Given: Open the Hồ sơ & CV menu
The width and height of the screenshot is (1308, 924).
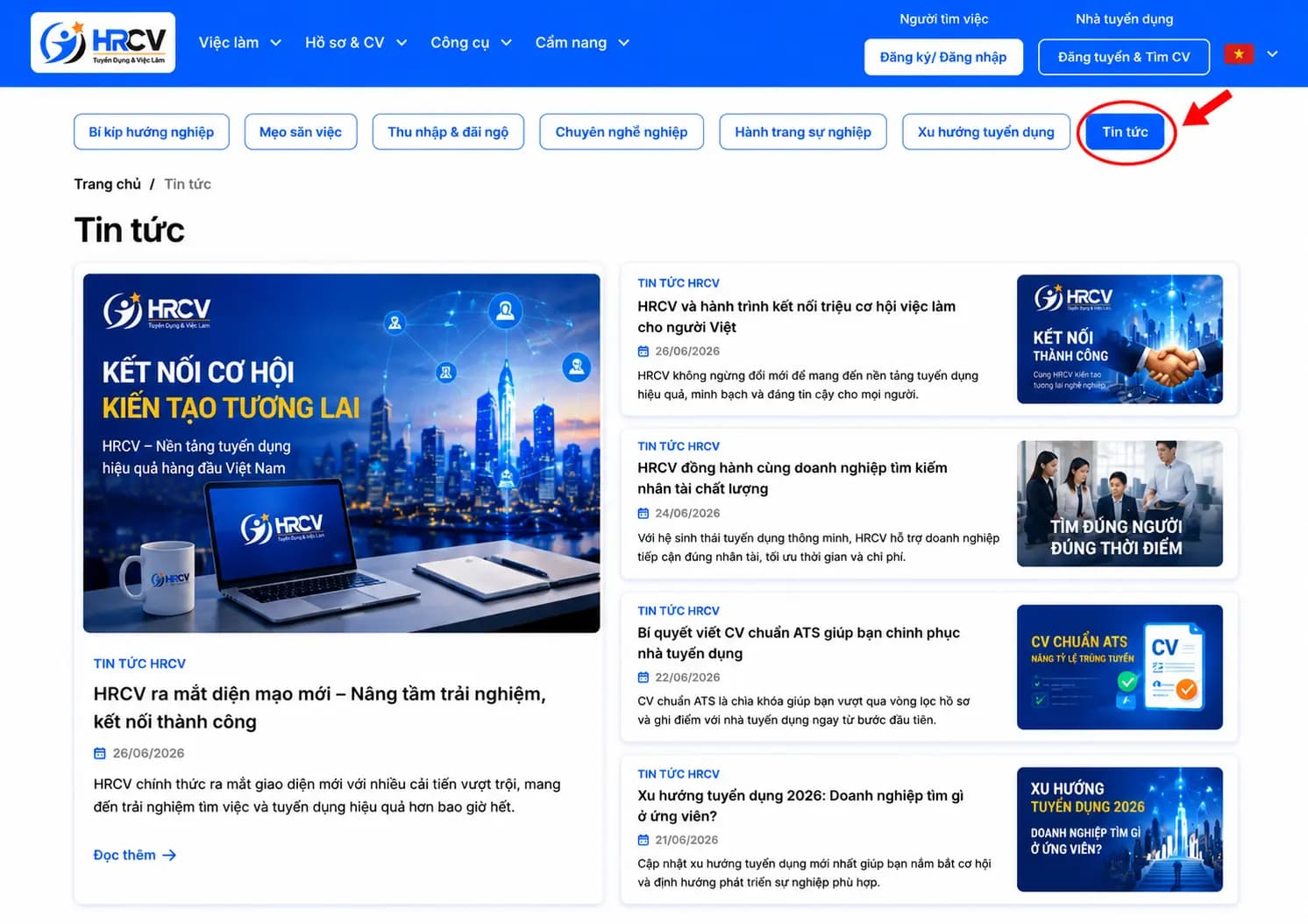Looking at the screenshot, I should click(x=355, y=42).
